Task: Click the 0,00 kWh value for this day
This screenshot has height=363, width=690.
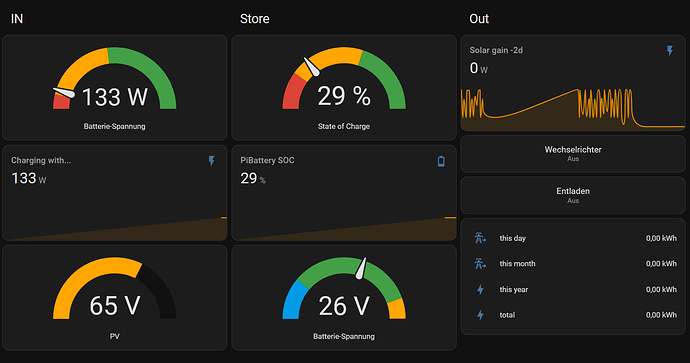Action: pos(661,238)
